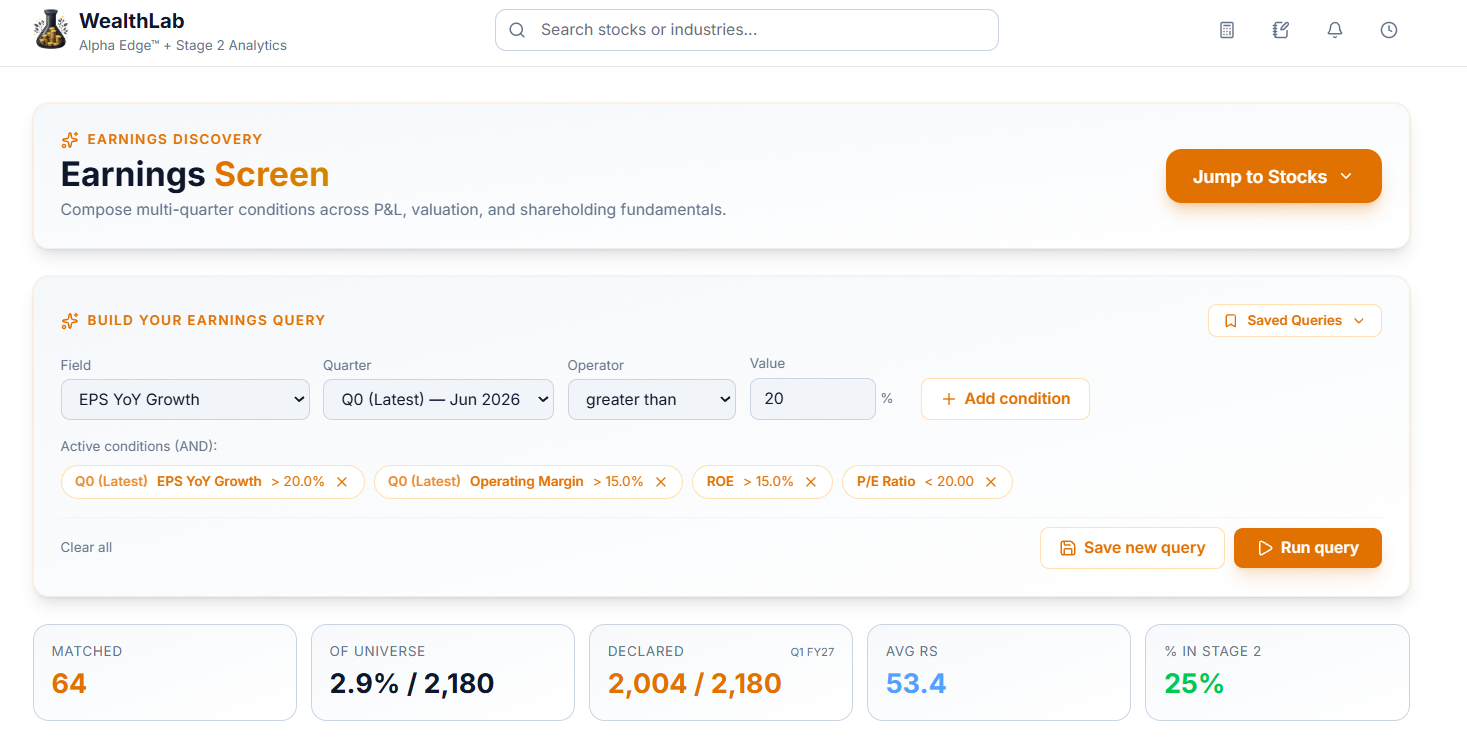Select the EPS YoY Growth condition chip

click(x=213, y=482)
